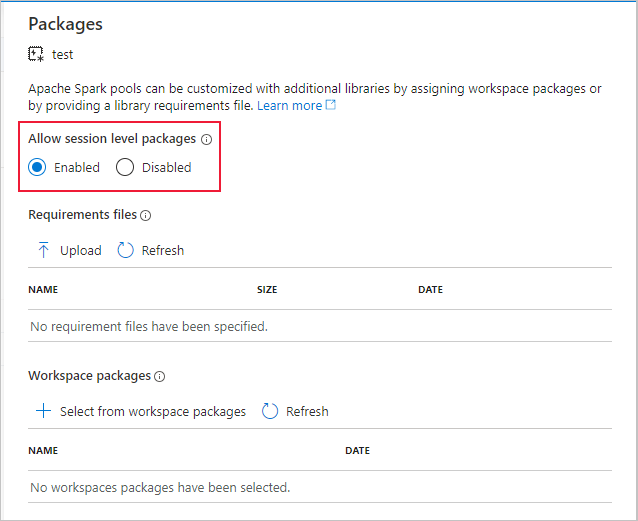Click the Refresh icon under Requirements files
The image size is (638, 521).
click(126, 250)
